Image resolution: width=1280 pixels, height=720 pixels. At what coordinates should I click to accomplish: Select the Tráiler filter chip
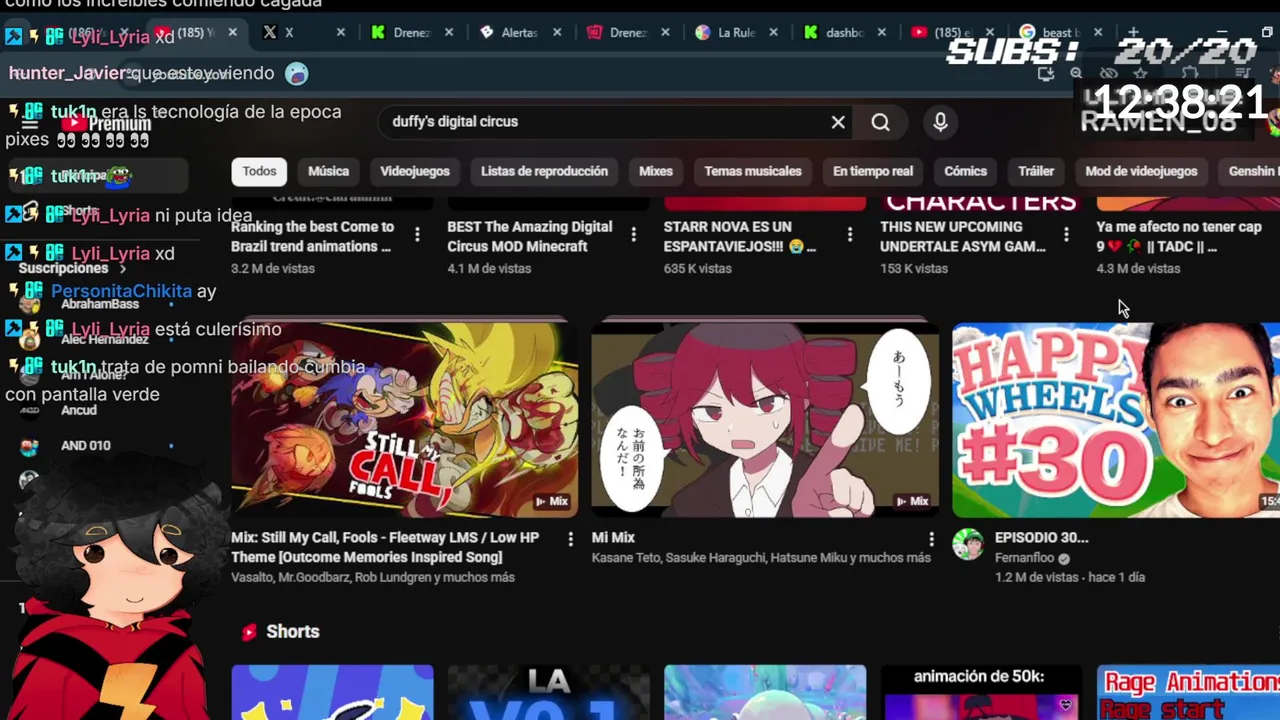[1036, 171]
